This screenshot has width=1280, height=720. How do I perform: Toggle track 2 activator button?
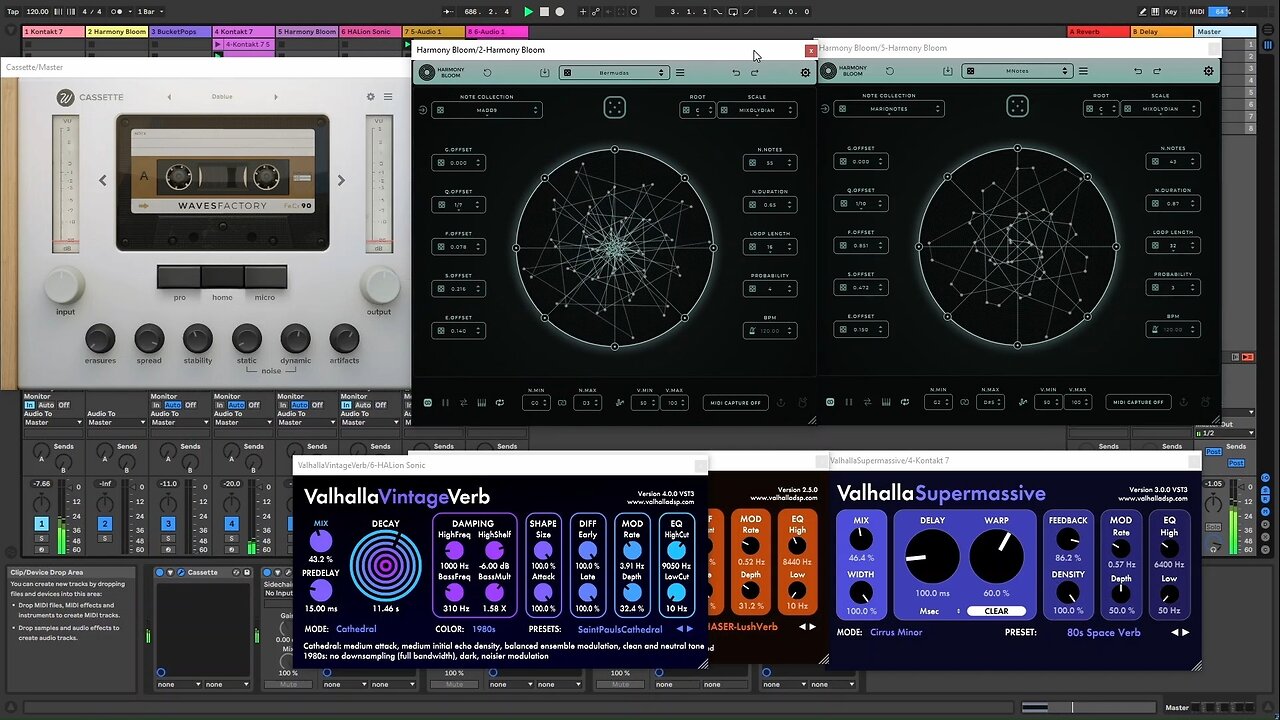click(105, 523)
